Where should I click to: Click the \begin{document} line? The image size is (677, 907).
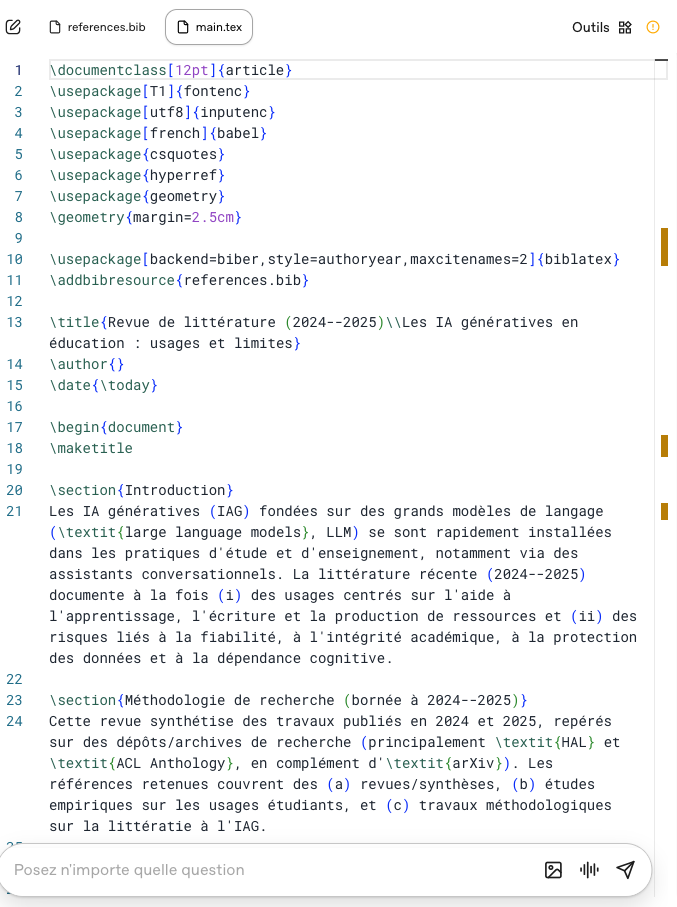tap(116, 427)
